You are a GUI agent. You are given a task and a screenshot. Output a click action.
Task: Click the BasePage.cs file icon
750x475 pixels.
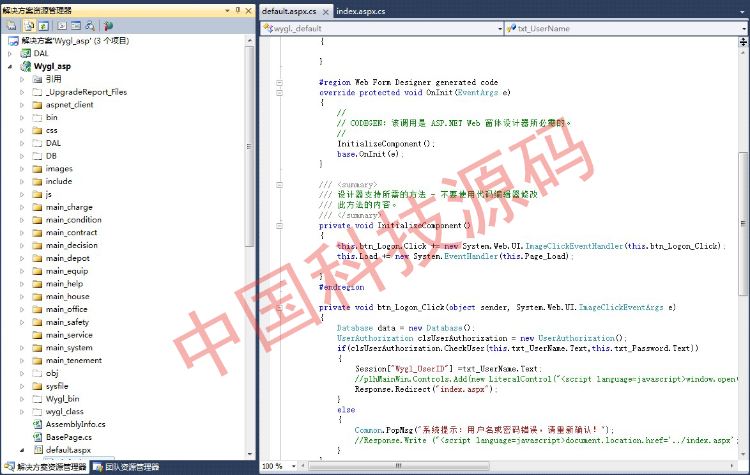pyautogui.click(x=37, y=437)
